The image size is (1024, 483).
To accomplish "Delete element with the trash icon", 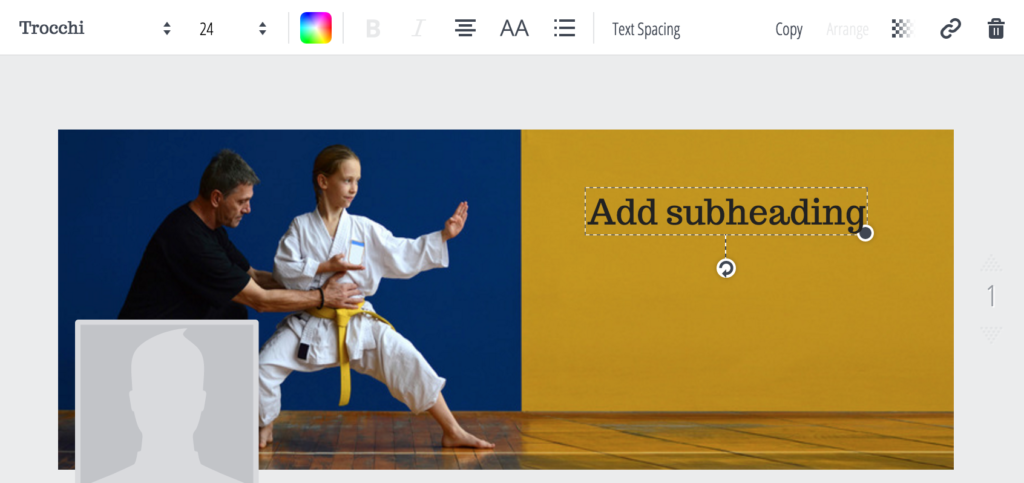I will point(996,29).
